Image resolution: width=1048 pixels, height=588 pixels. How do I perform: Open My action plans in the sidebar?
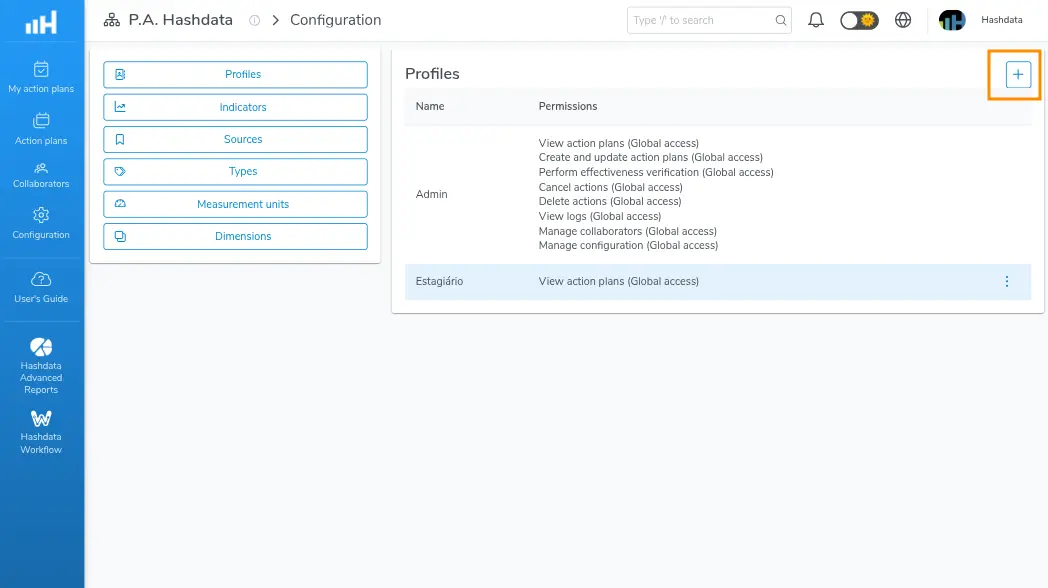click(41, 78)
